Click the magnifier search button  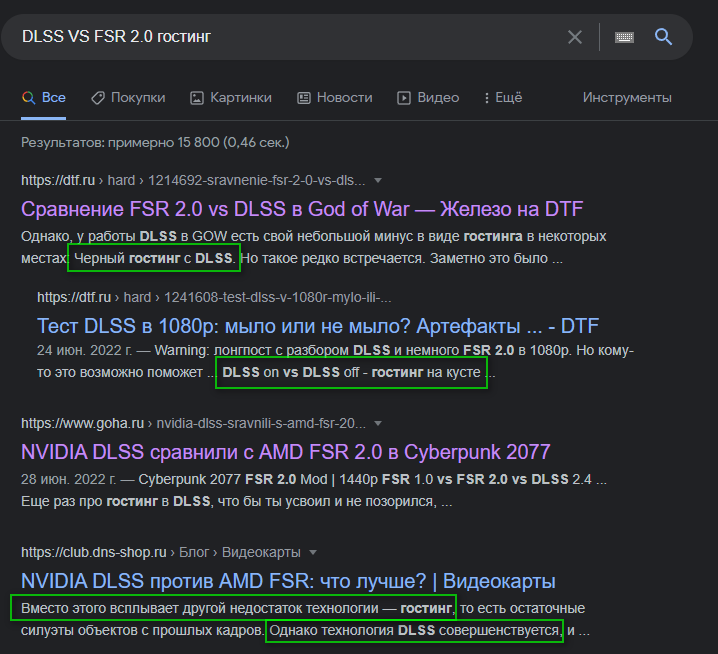tap(663, 37)
